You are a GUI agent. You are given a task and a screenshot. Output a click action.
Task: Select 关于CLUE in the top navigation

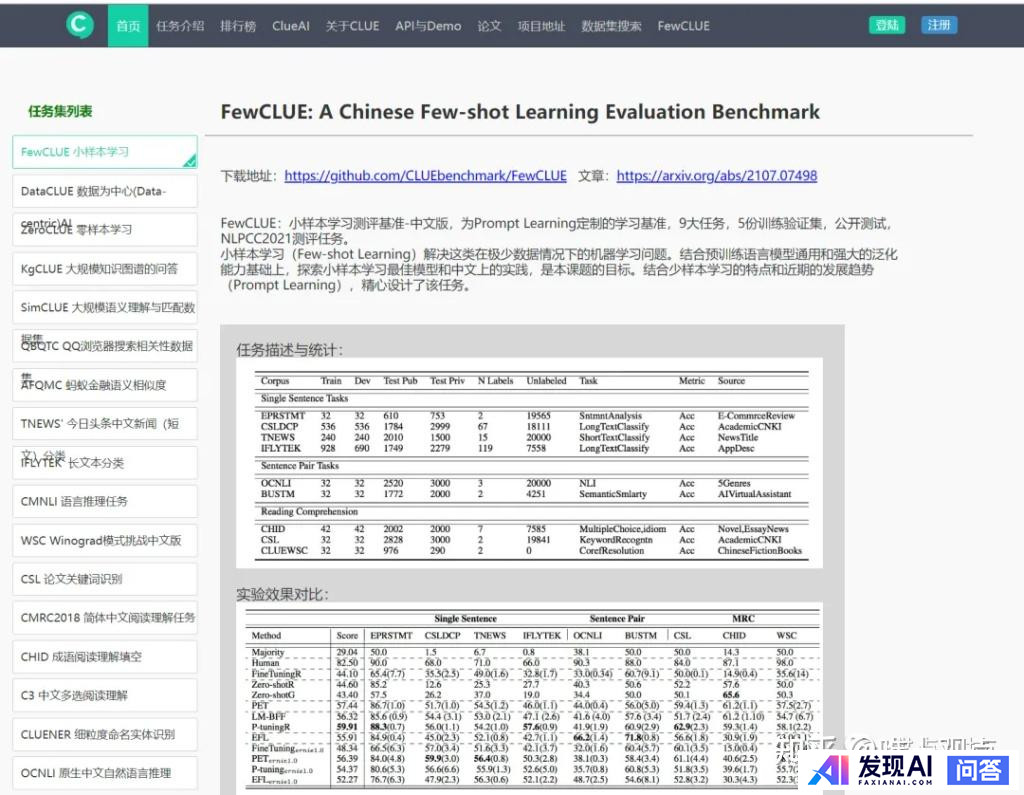pos(352,26)
